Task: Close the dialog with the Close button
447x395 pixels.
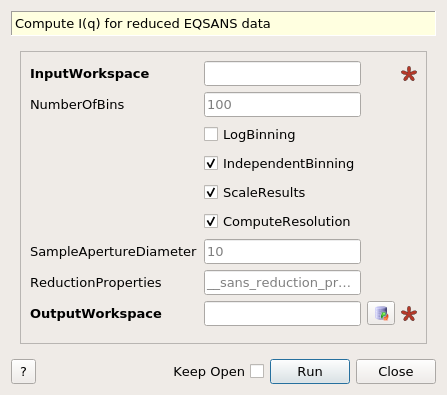Action: [396, 371]
